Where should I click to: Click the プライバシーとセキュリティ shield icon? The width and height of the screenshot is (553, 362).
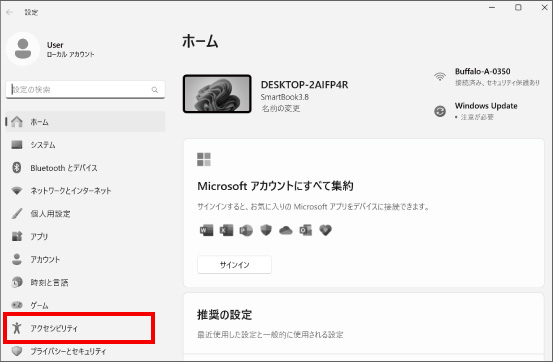[x=17, y=351]
